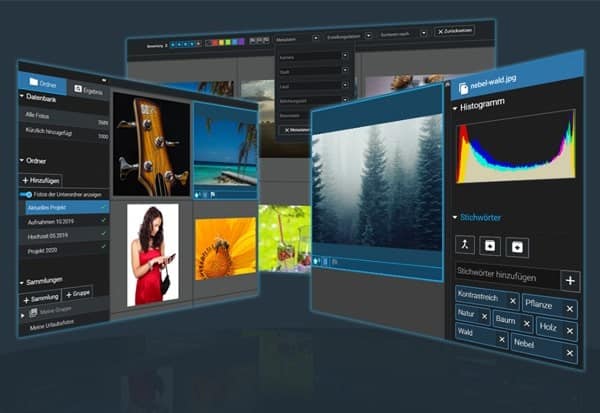Collapse the Stichwörter section
Screen dimensions: 600x413
click(x=455, y=217)
